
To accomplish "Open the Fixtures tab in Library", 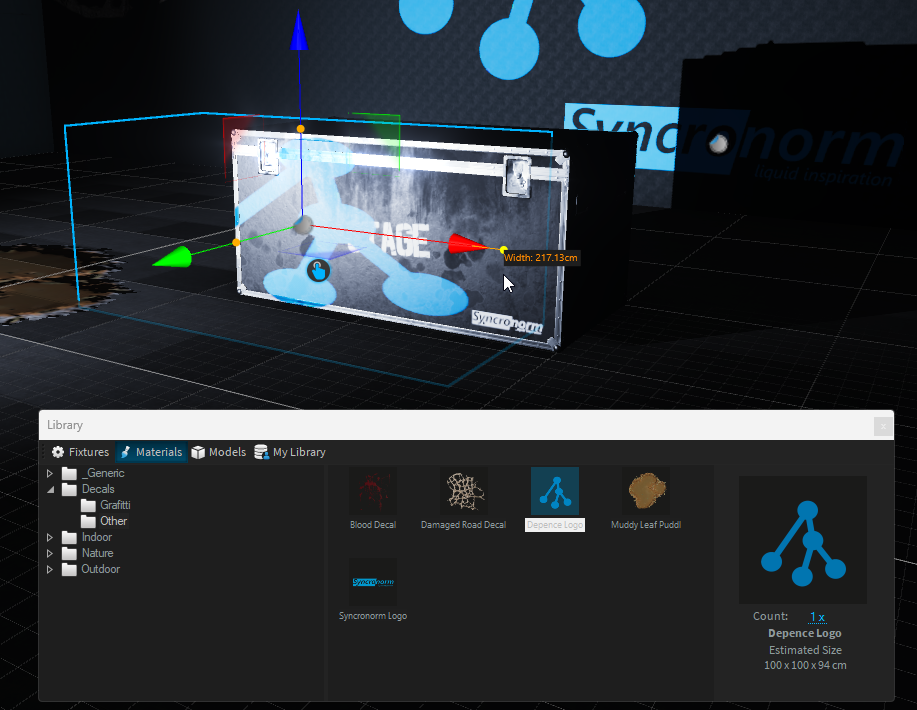I will (80, 452).
